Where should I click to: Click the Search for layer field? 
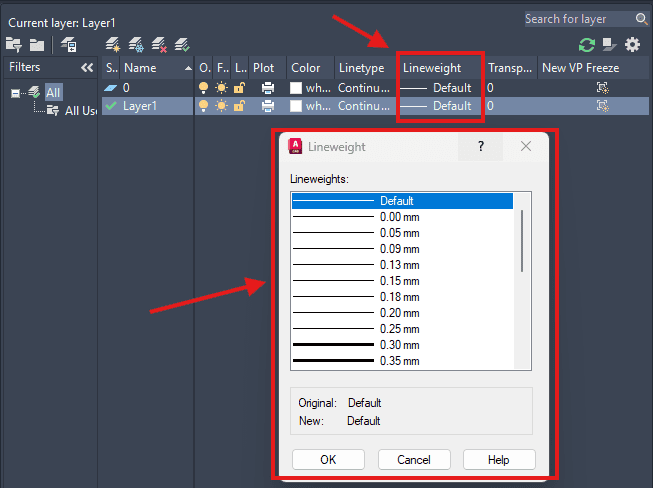coord(578,19)
